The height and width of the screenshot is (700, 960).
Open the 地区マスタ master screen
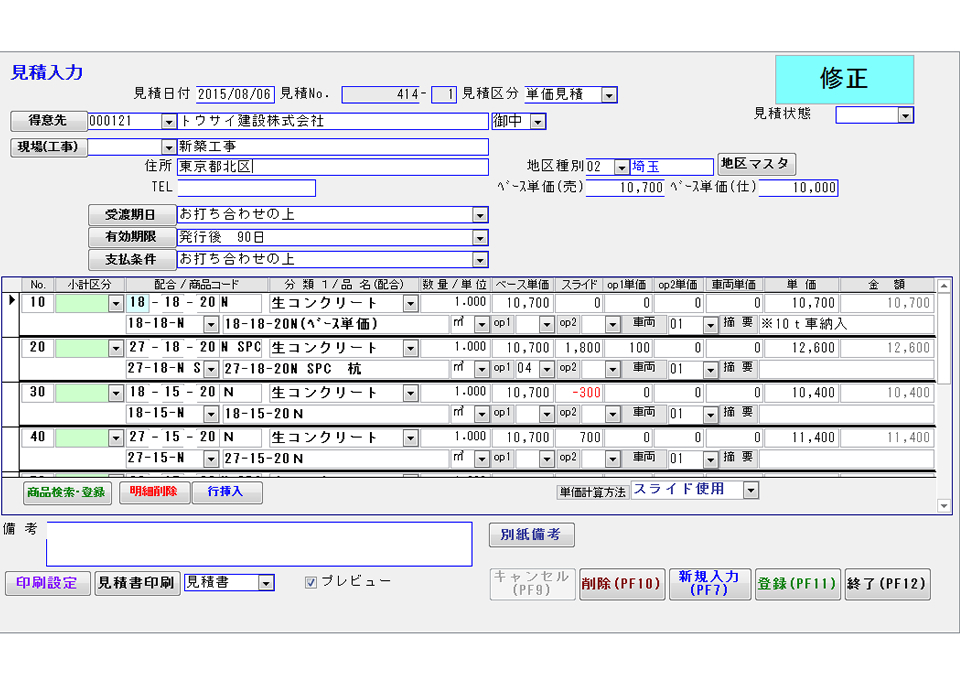click(x=756, y=164)
